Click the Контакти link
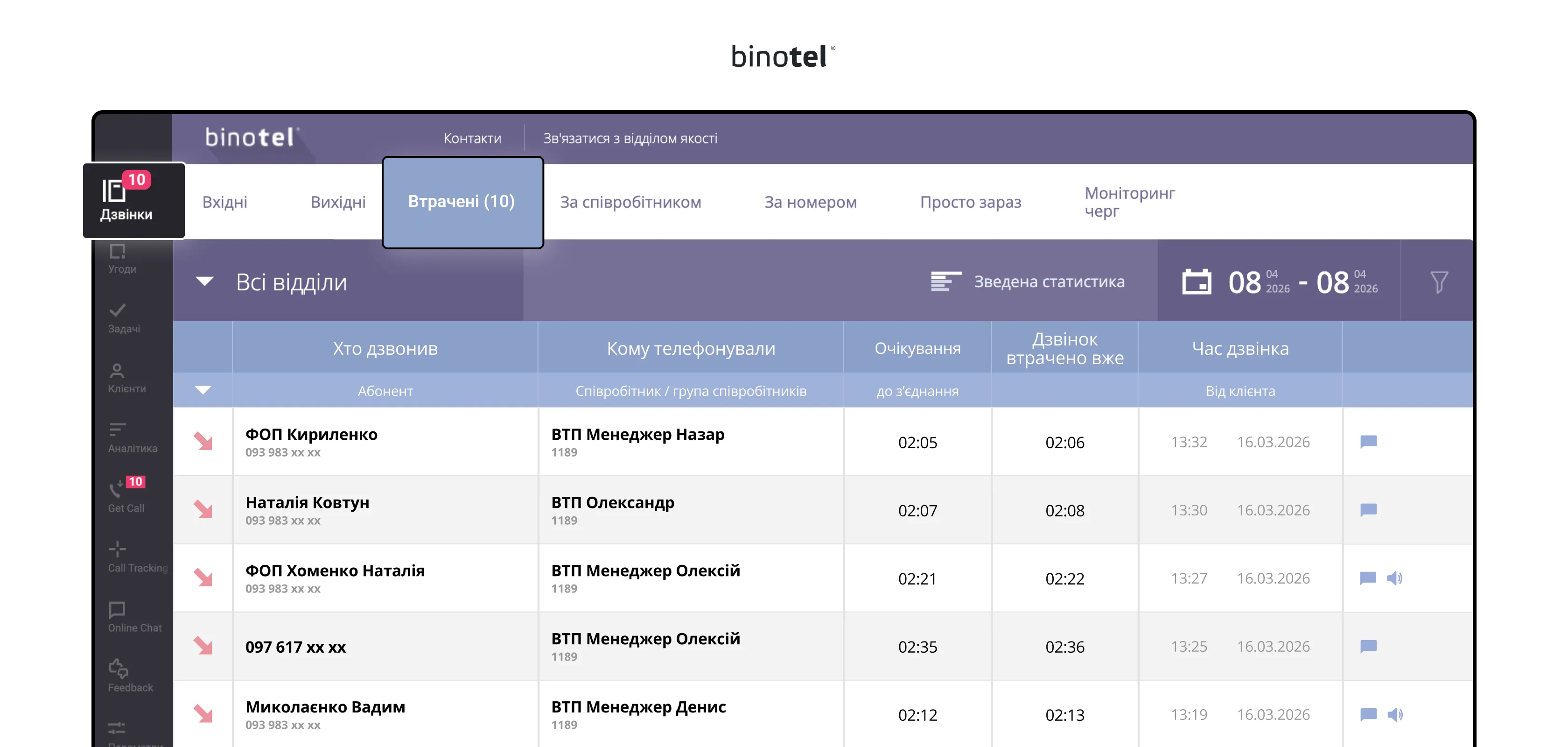The height and width of the screenshot is (747, 1568). pos(472,138)
